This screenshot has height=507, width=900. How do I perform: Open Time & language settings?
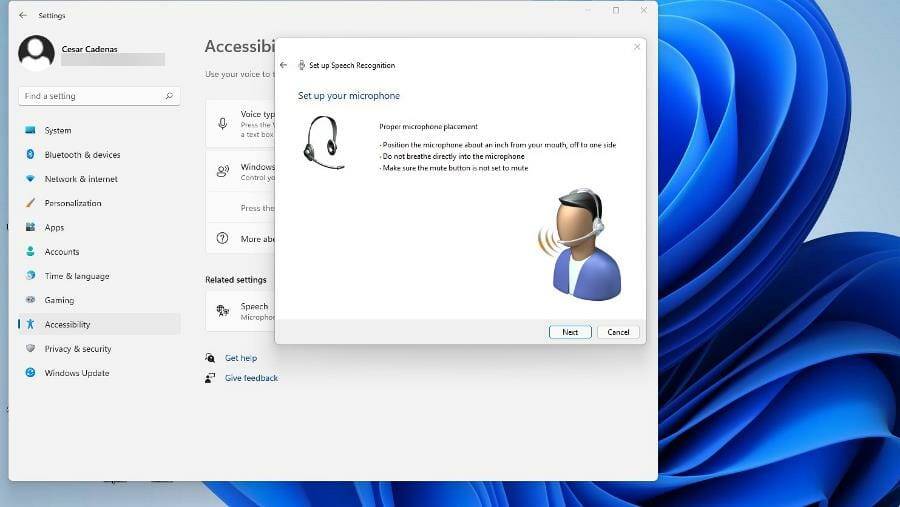99,276
